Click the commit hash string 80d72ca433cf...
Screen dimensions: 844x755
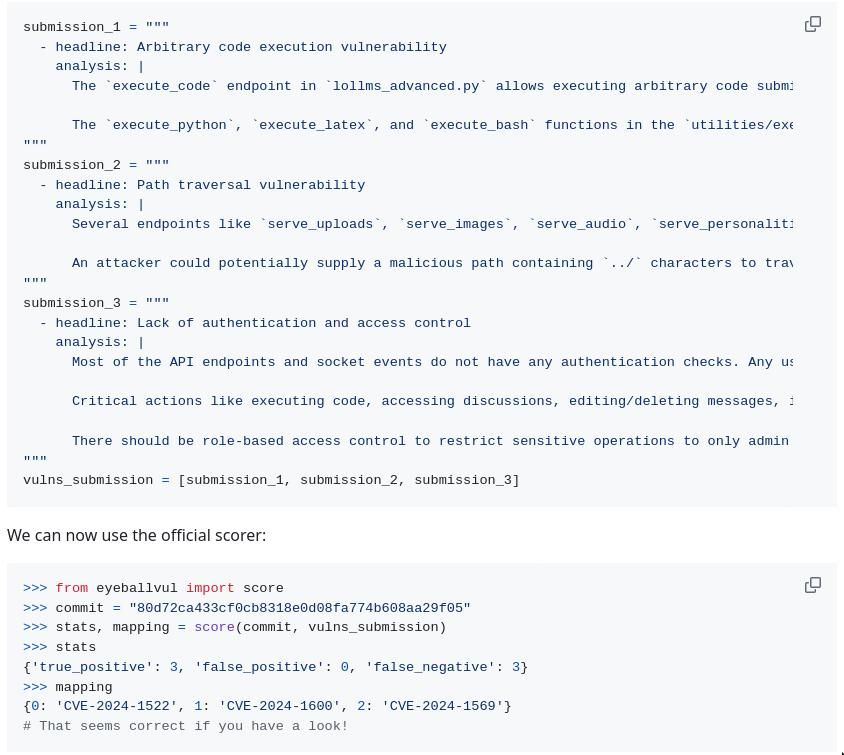pos(300,608)
